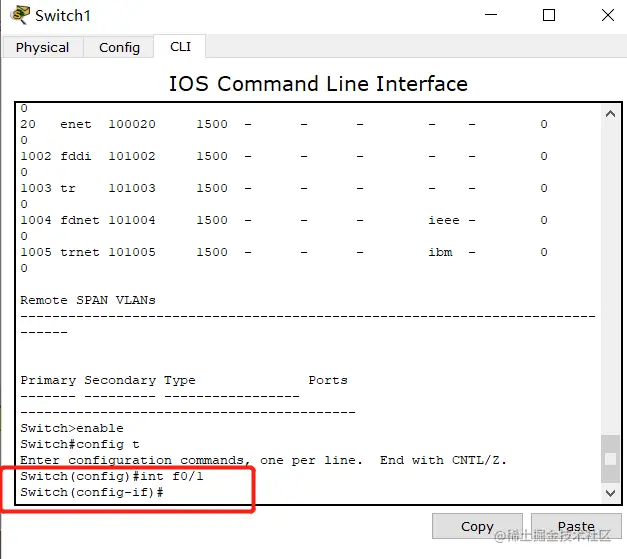Screen dimensions: 627x559
Task: Switch to the Config tab
Action: 119,48
